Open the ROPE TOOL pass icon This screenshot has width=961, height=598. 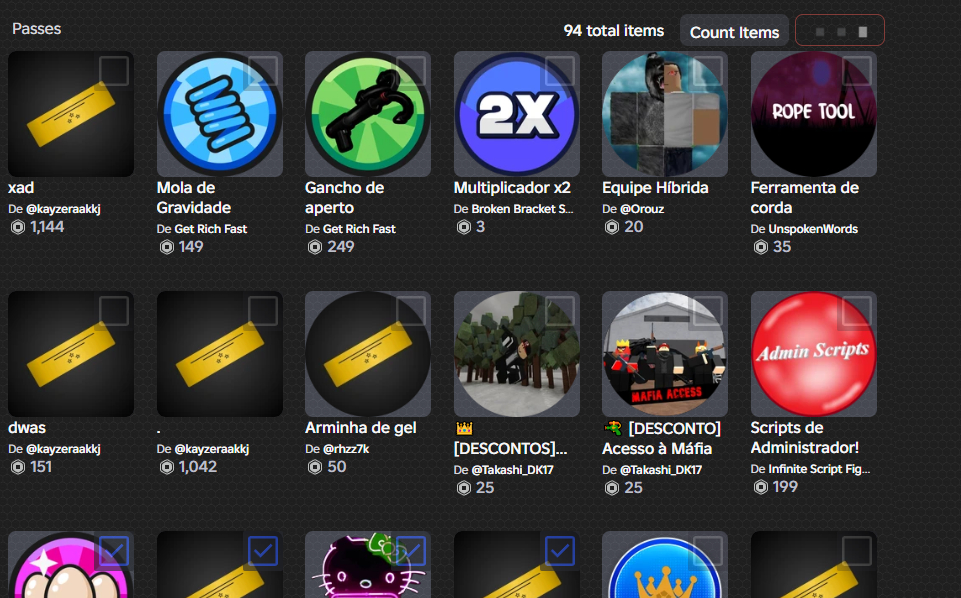(x=814, y=114)
